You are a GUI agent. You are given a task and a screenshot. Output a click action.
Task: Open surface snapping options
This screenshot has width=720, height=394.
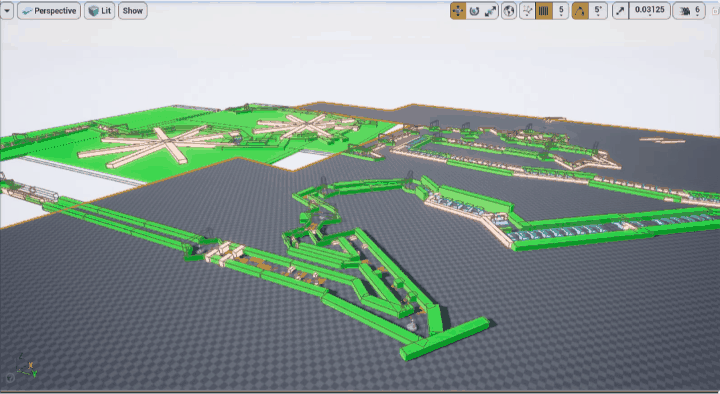pyautogui.click(x=527, y=11)
